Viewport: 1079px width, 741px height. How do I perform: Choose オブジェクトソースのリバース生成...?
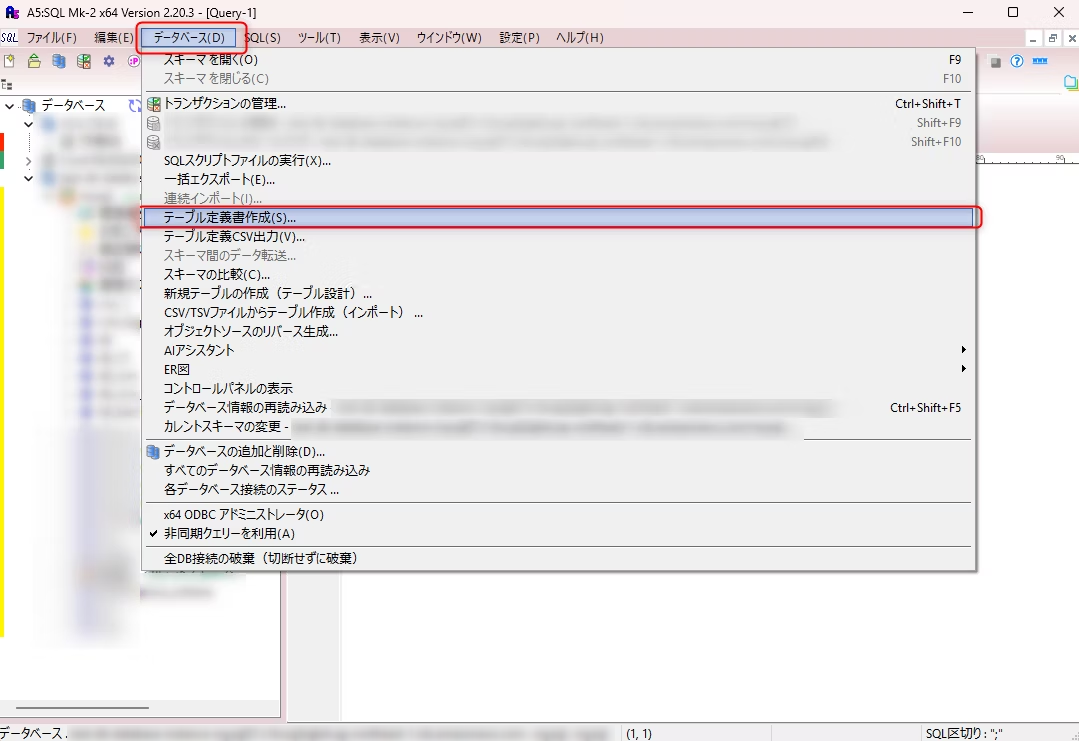(x=559, y=332)
